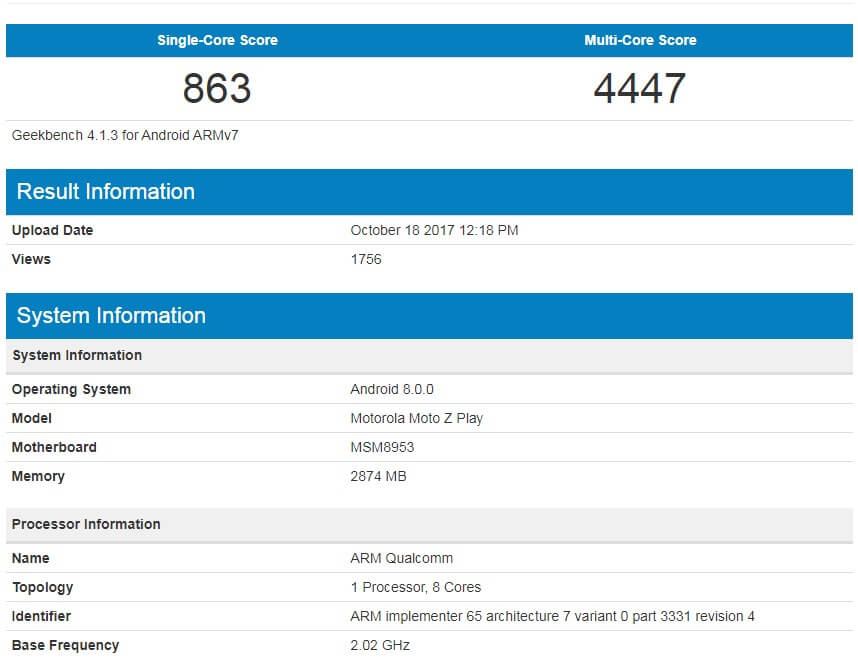Select the 2874 MB memory value
Image resolution: width=858 pixels, height=665 pixels.
(378, 476)
